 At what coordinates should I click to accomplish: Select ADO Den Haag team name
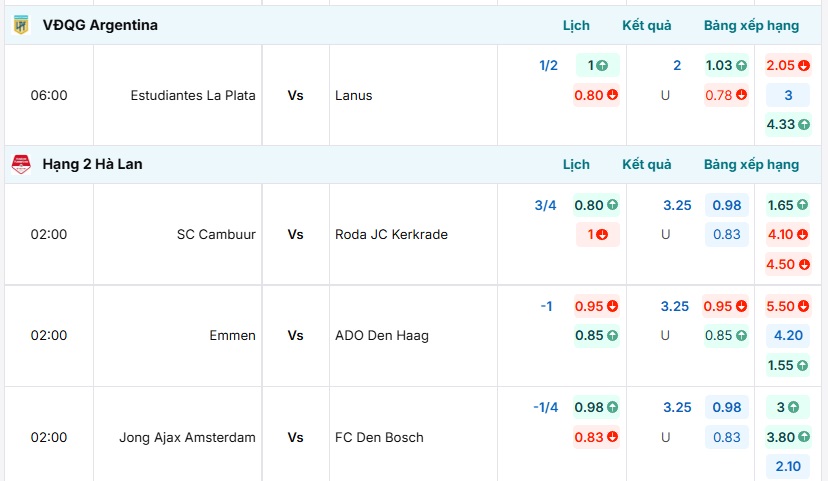[382, 336]
